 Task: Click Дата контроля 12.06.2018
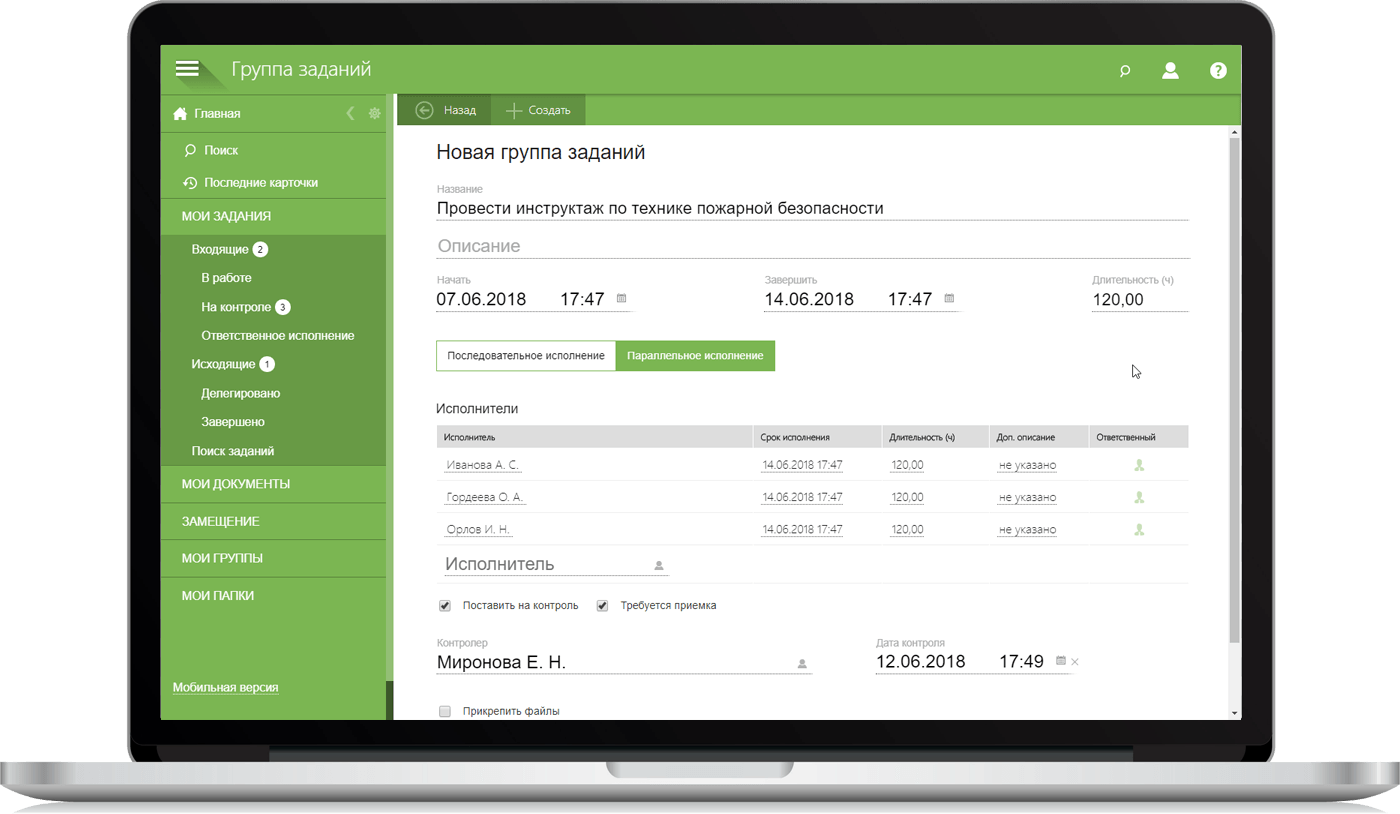921,662
